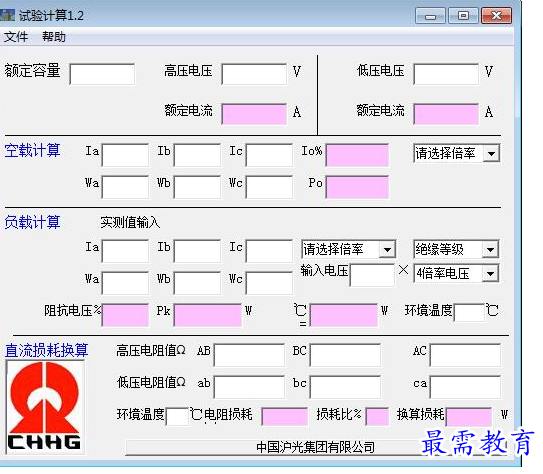
Task: Click the 中国沪光集团有限公司 button
Action: [316, 447]
